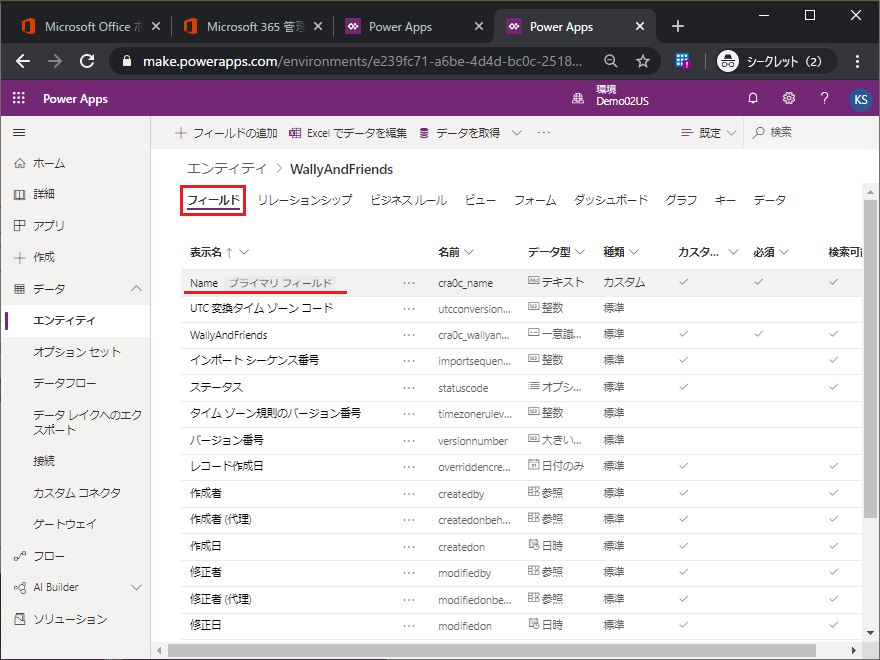Go back to エンティティ breadcrumb link
The image size is (880, 660).
[x=227, y=168]
